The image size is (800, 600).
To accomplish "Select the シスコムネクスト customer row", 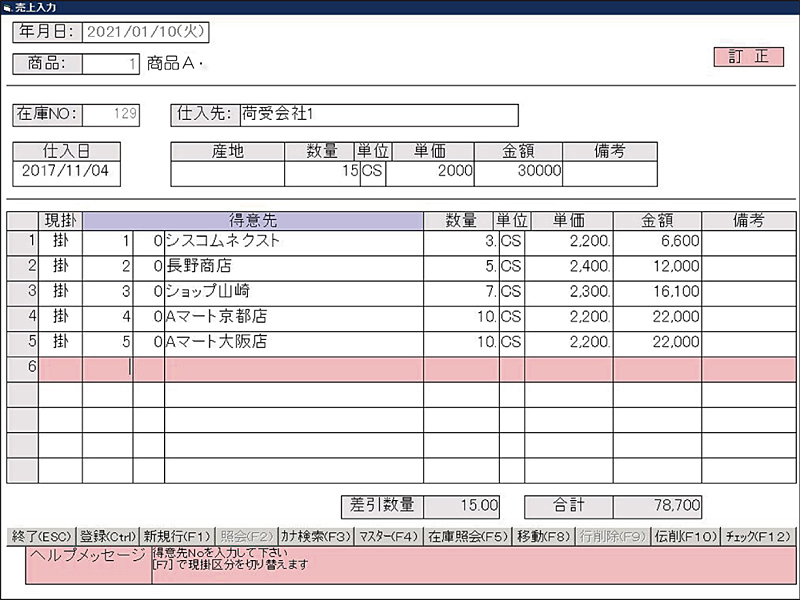I will [x=293, y=242].
